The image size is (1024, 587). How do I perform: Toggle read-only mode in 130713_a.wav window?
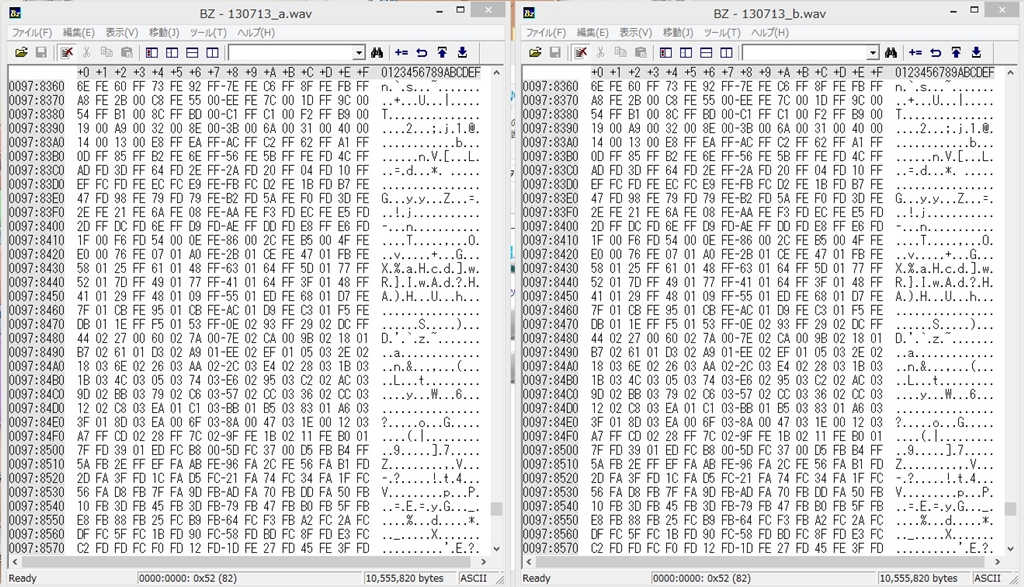(x=66, y=52)
